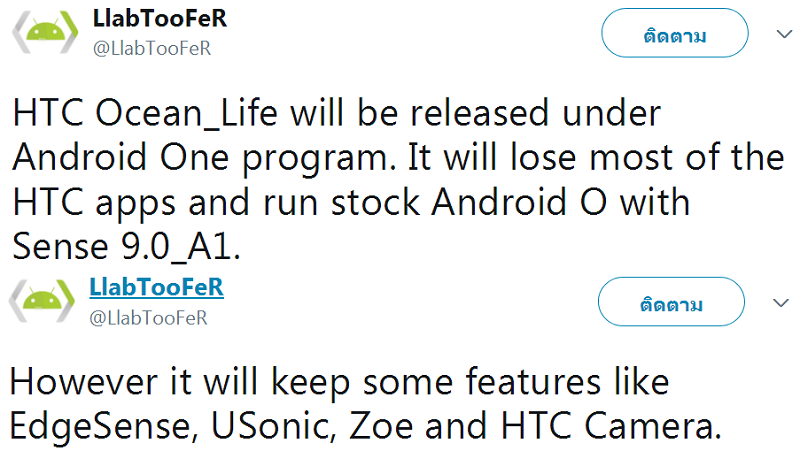Viewport: 800px width, 451px height.
Task: Open the Android avatar on the top tweet
Action: pyautogui.click(x=45, y=32)
